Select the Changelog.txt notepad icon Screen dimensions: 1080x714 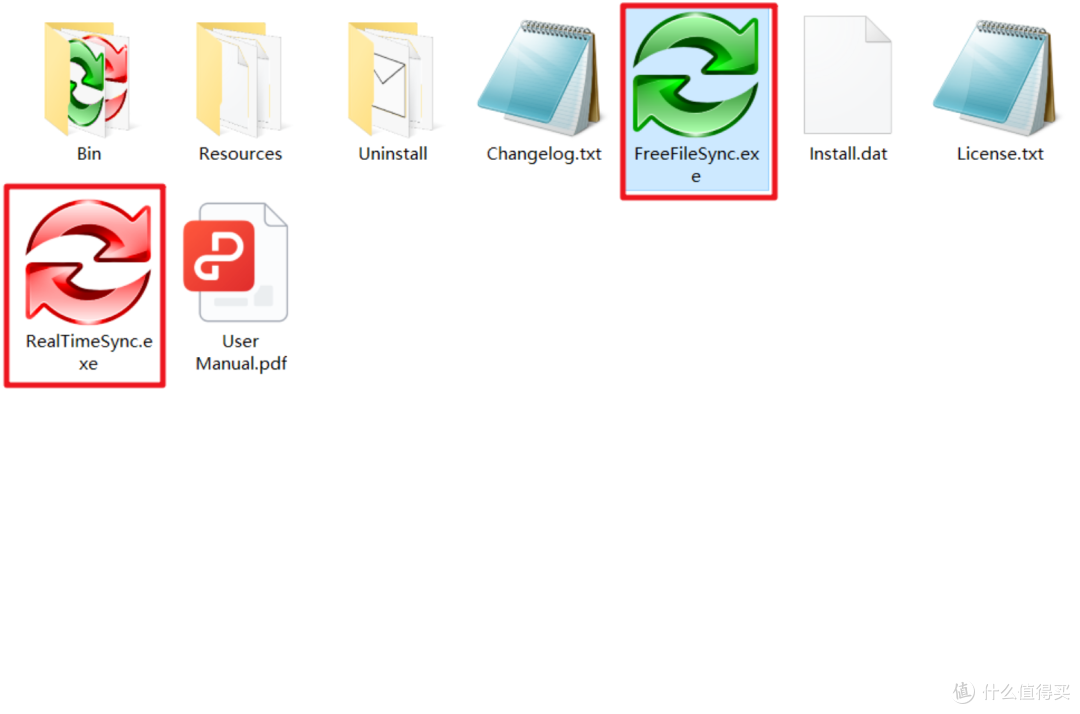(x=541, y=78)
